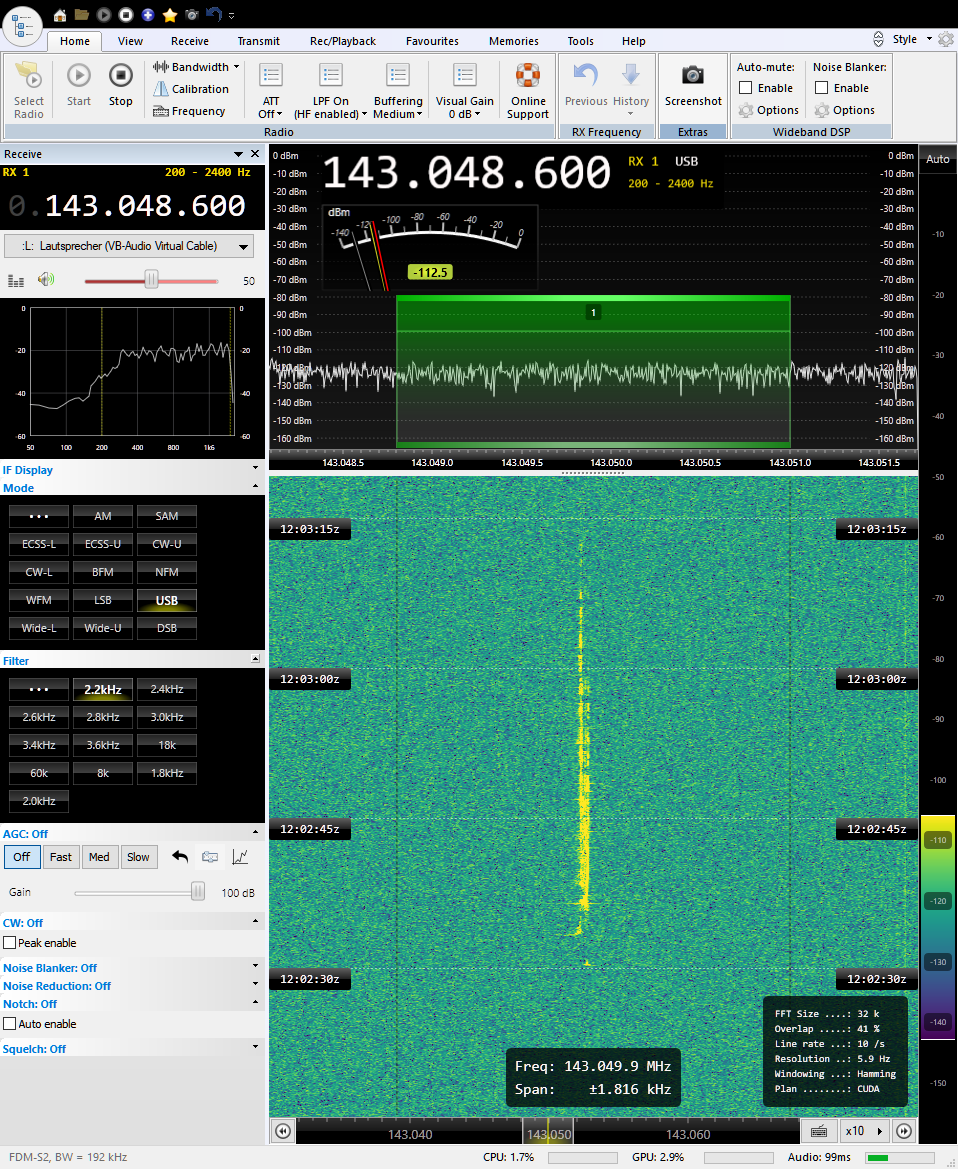The height and width of the screenshot is (1169, 958).
Task: Open the Bandwidth dropdown
Action: click(x=196, y=67)
